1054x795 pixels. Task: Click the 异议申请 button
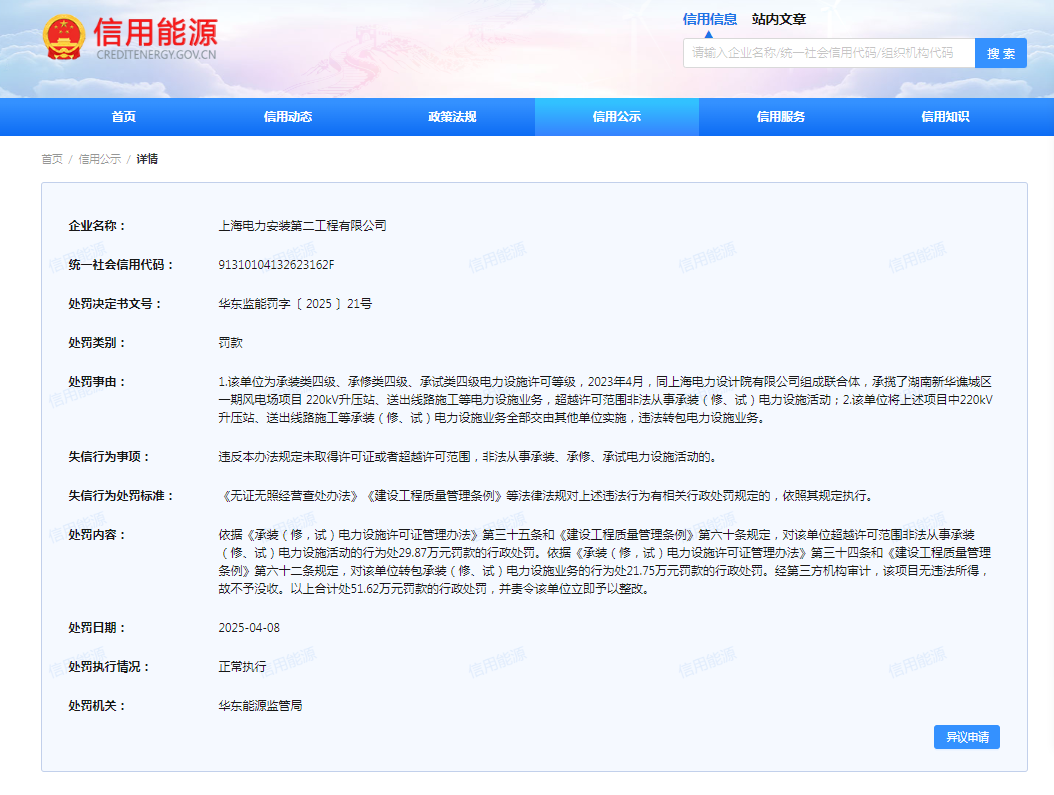coord(967,737)
